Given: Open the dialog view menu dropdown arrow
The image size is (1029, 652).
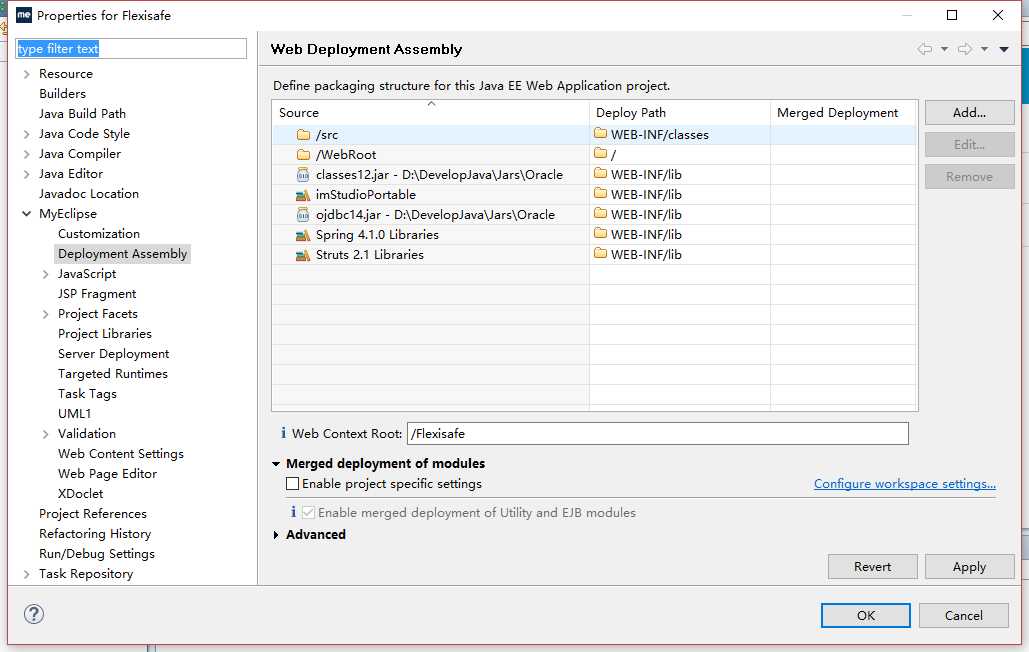Looking at the screenshot, I should [1004, 49].
